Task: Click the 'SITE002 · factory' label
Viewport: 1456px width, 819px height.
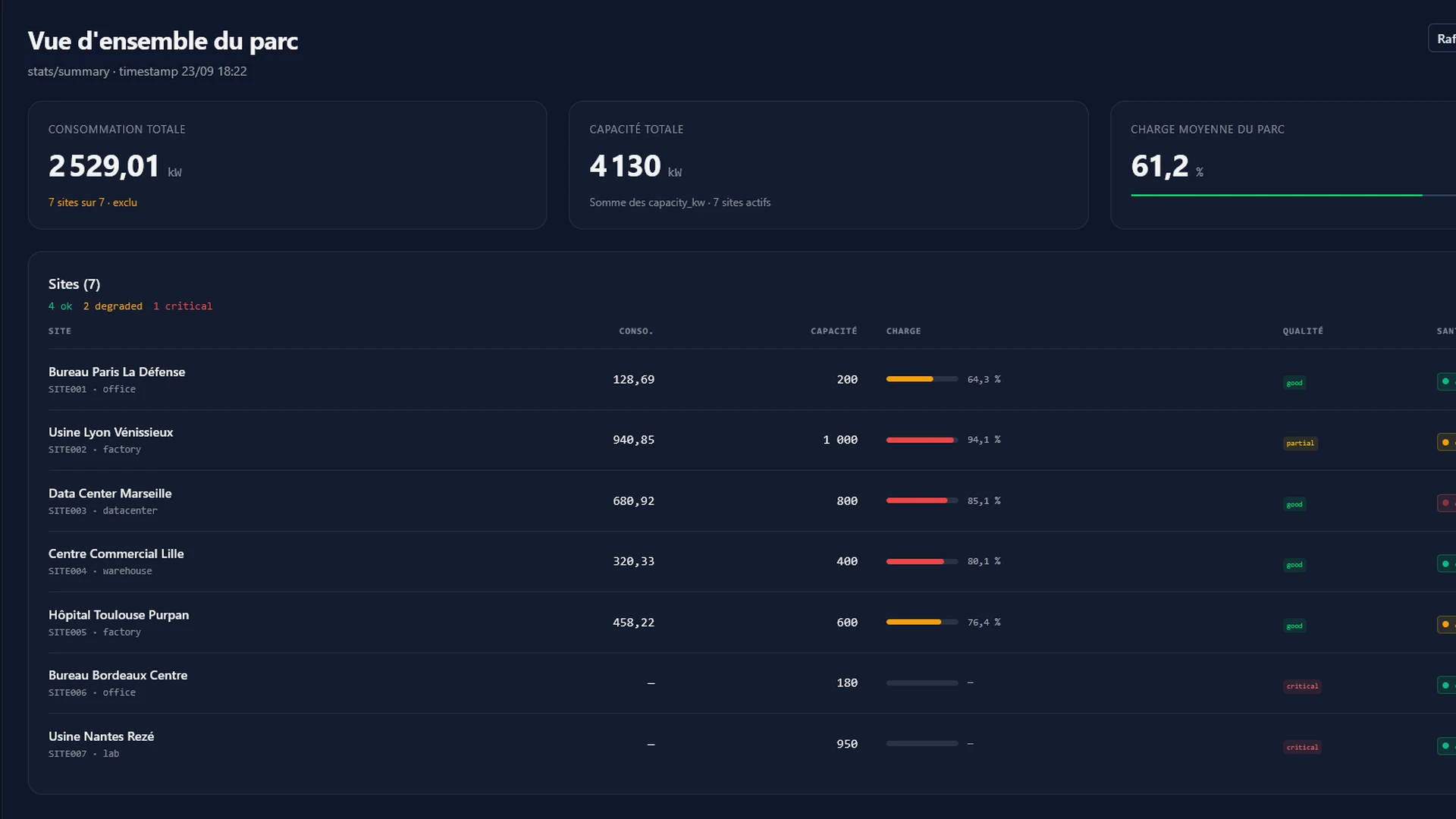Action: [95, 450]
